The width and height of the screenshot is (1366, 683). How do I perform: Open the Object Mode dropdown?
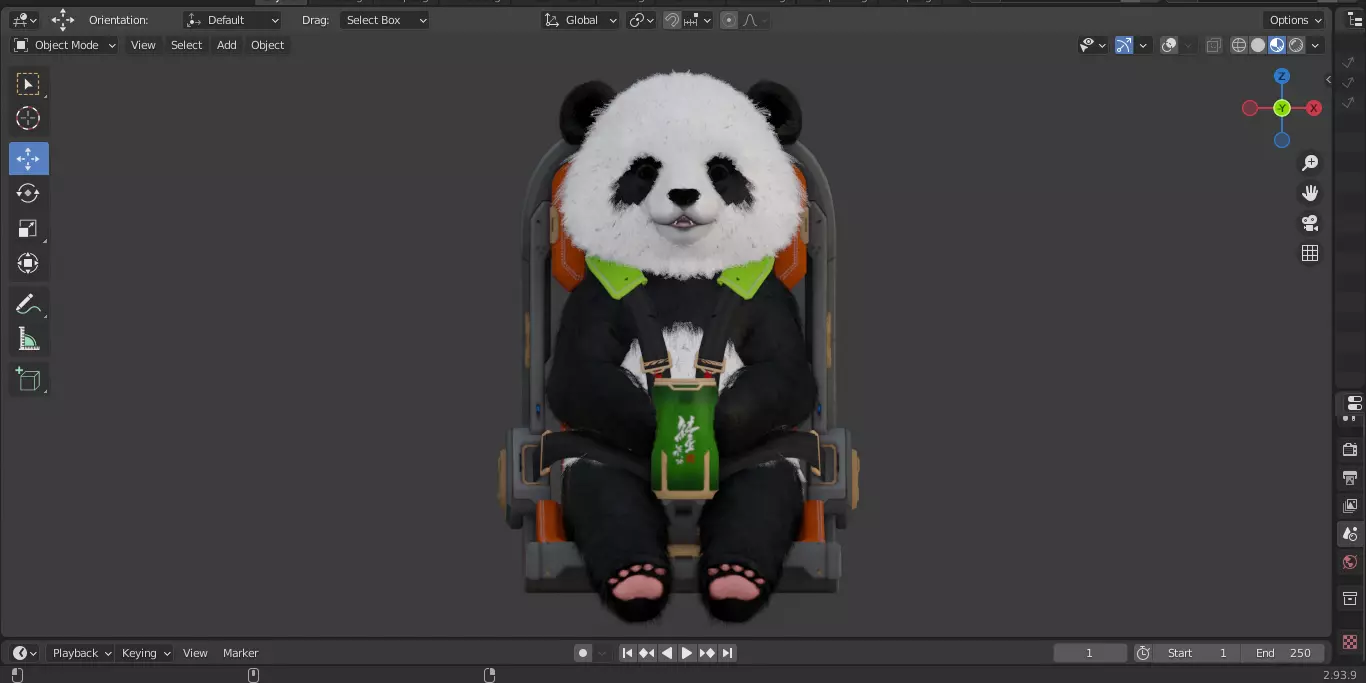(65, 45)
